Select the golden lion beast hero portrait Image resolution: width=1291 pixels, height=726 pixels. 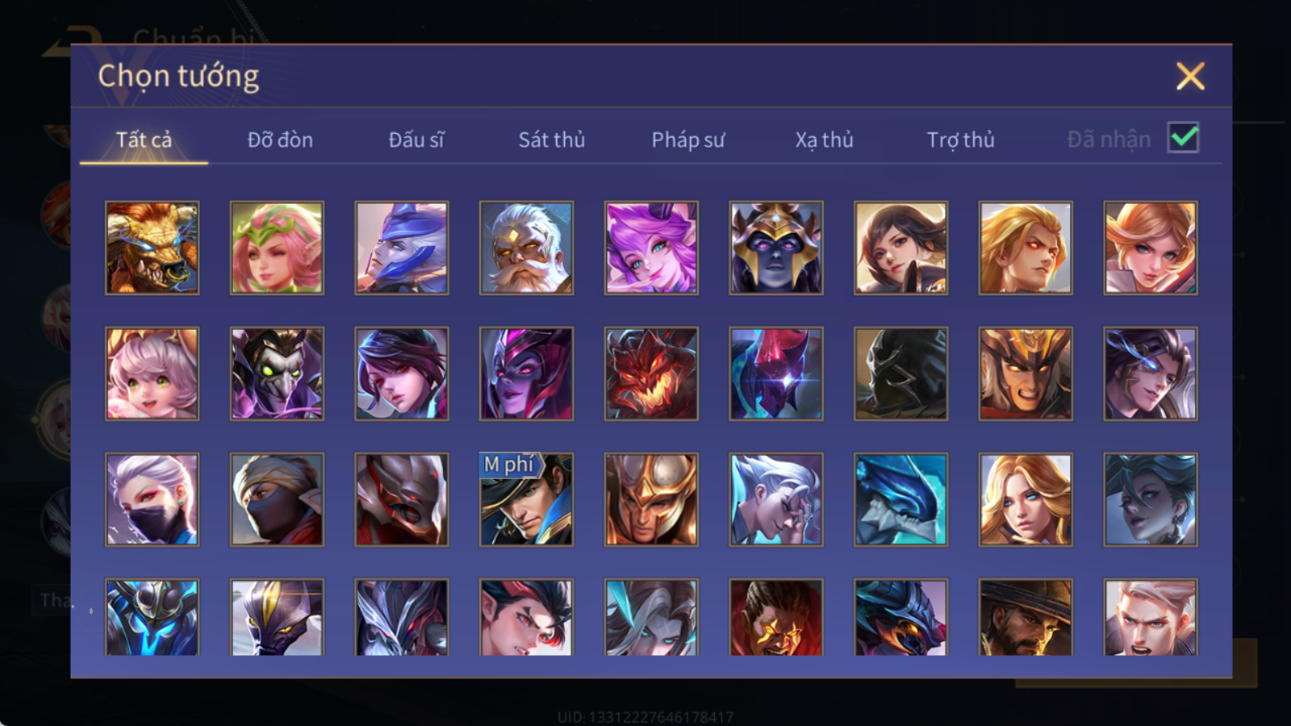152,248
